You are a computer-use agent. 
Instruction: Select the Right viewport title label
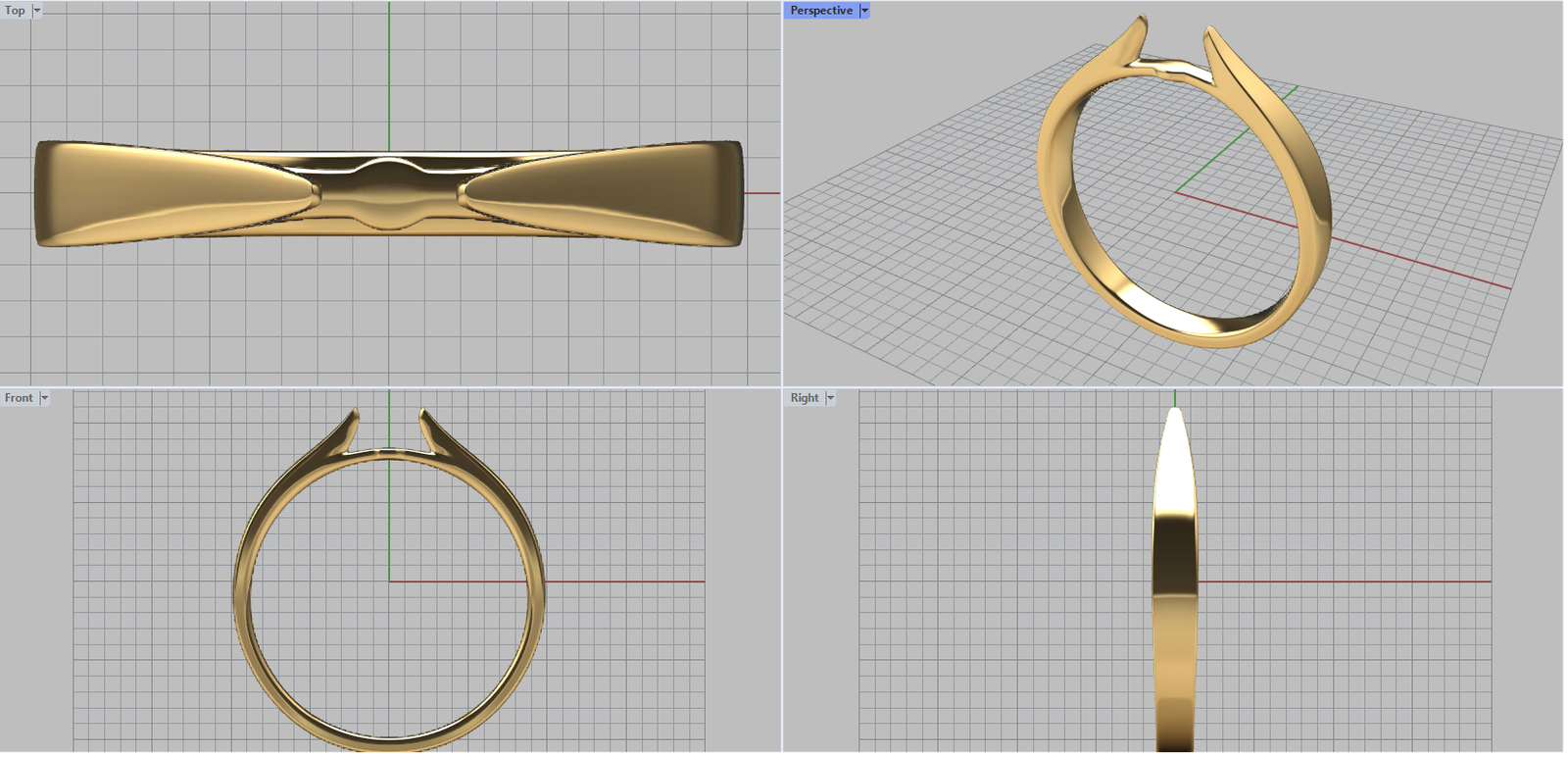tap(804, 398)
